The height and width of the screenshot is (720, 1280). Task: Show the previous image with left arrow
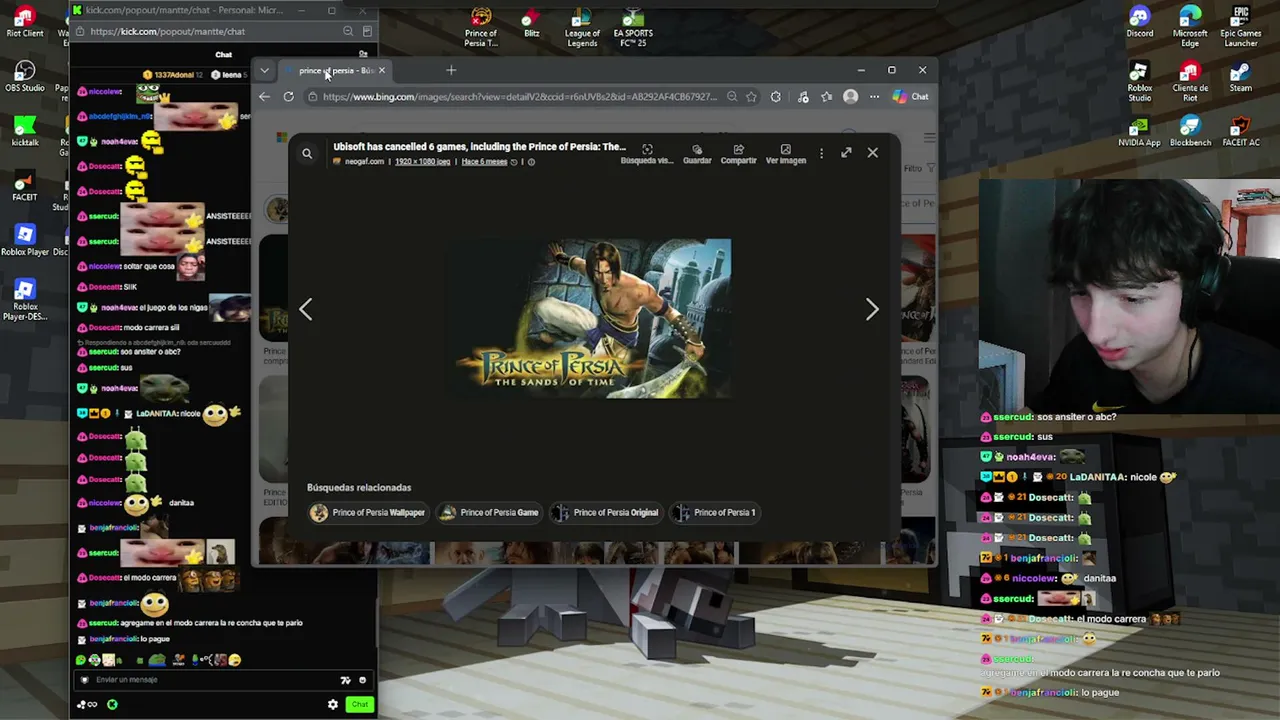tap(306, 309)
